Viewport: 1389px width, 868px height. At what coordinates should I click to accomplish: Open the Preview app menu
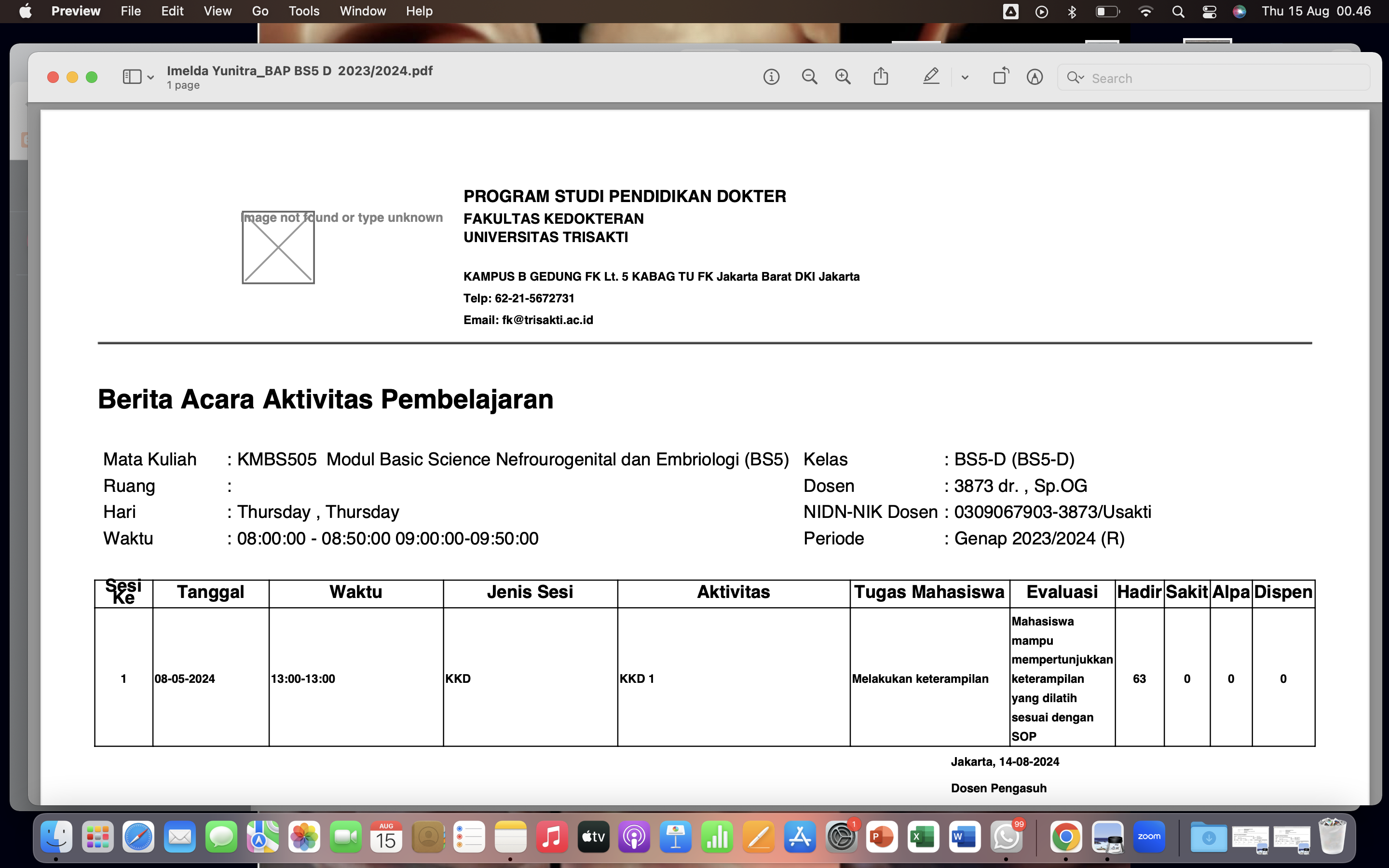pyautogui.click(x=76, y=11)
